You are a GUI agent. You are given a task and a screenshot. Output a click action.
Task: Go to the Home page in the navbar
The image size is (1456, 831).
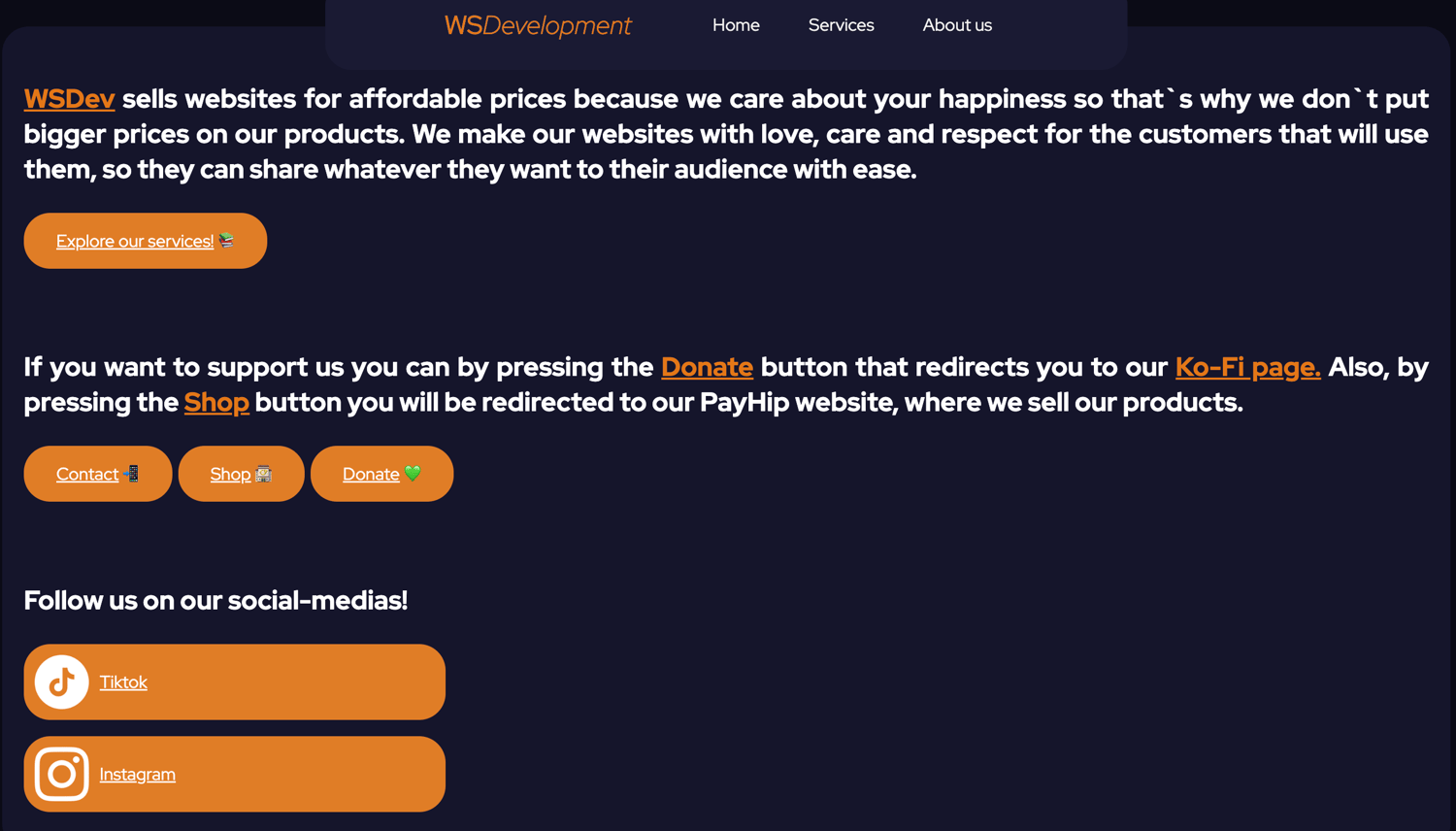coord(736,25)
